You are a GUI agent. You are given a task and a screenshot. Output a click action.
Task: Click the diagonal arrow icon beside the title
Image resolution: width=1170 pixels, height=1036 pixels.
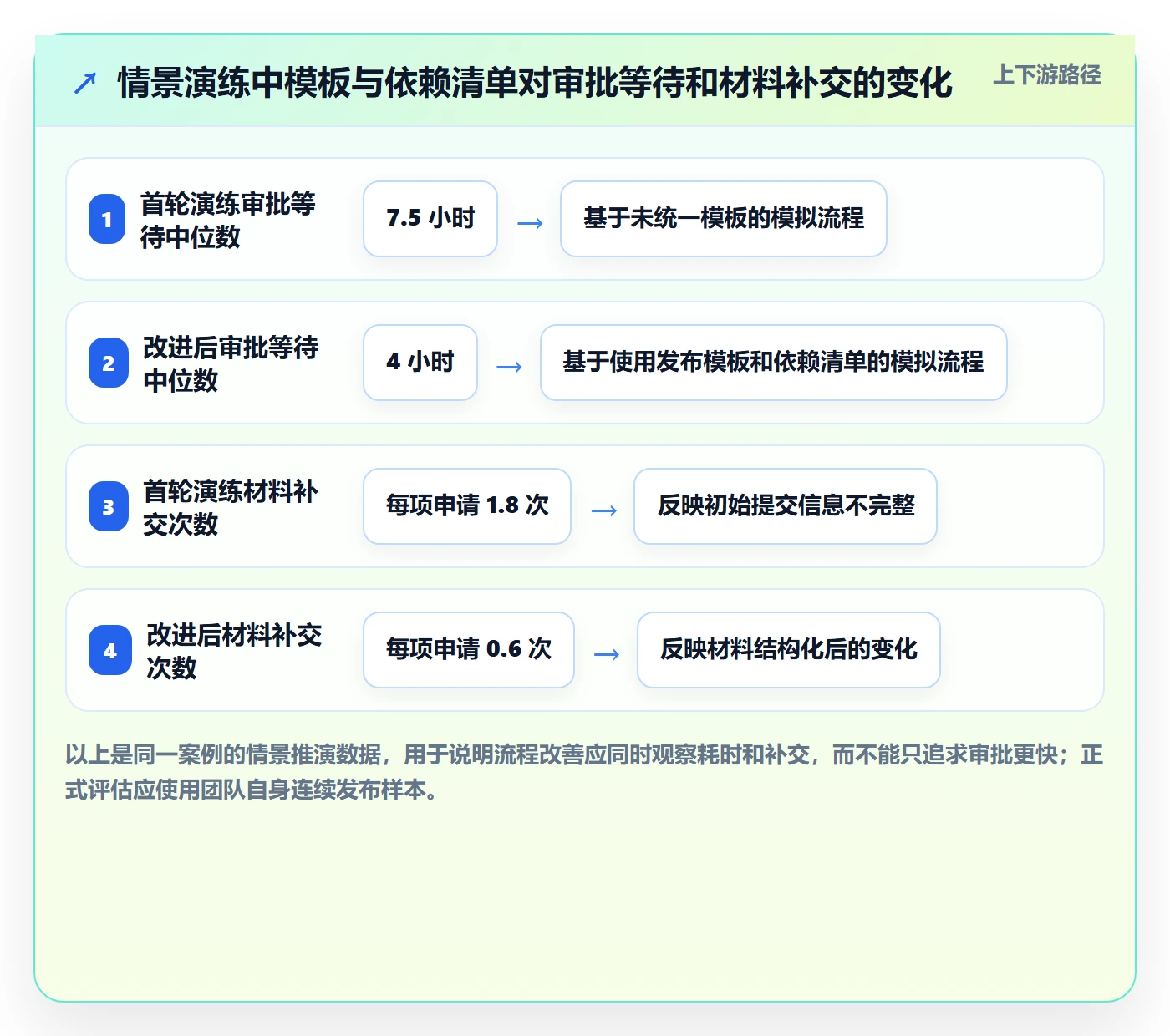point(85,83)
